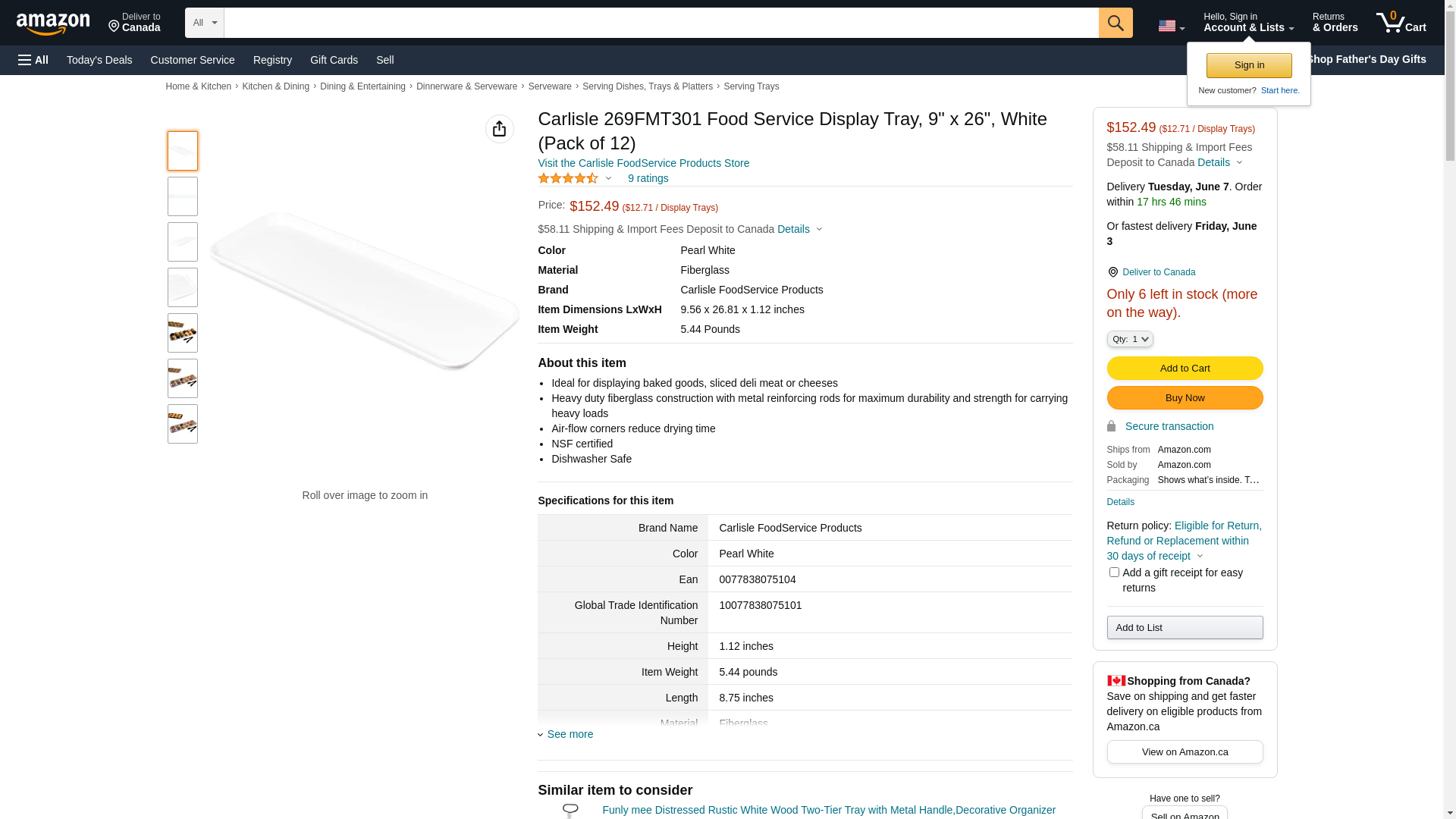Click the Add to Cart button
This screenshot has width=1456, height=819.
click(x=1185, y=368)
